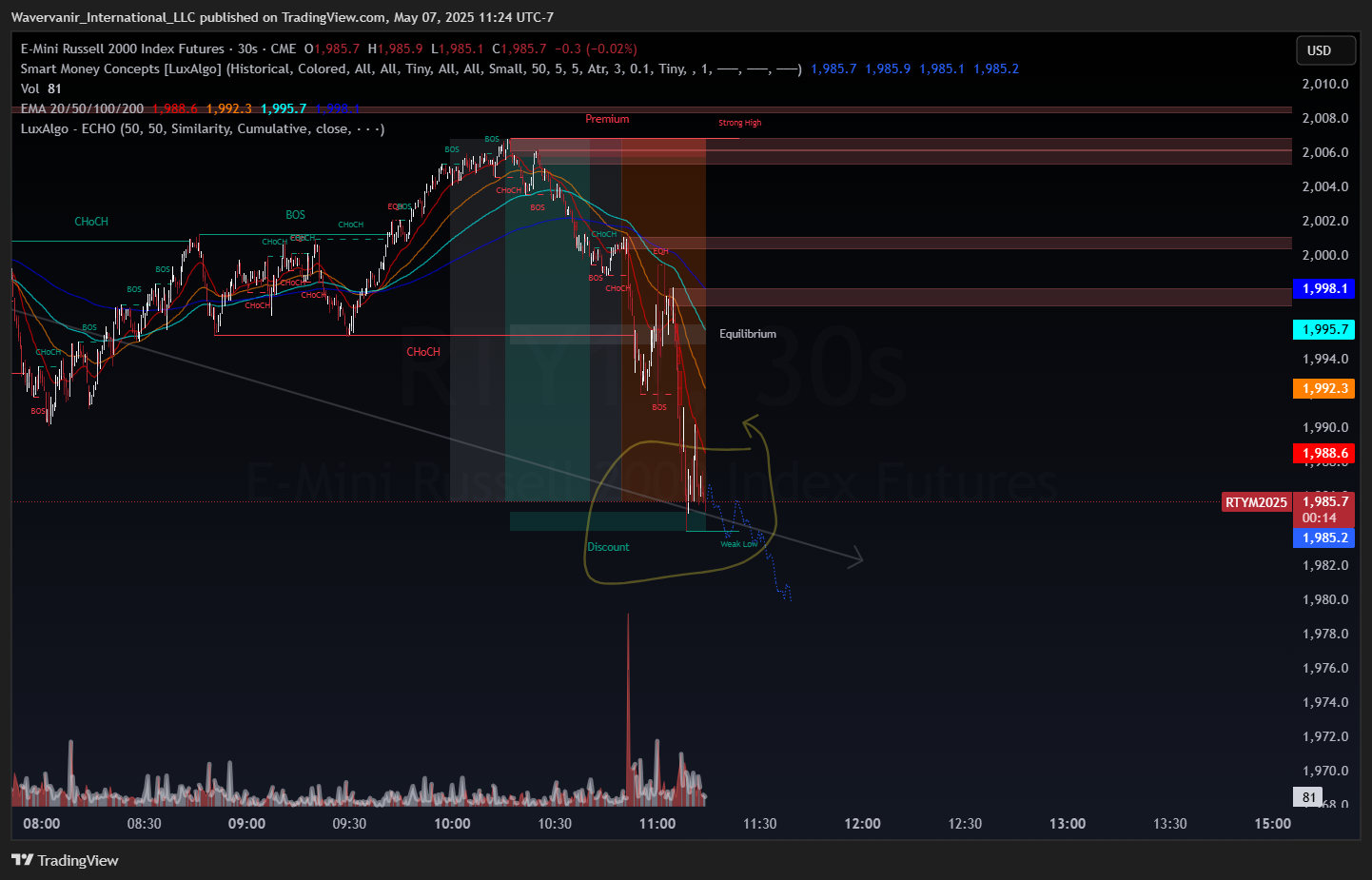The width and height of the screenshot is (1372, 880).
Task: Click the 12:30 time axis label
Action: point(965,824)
